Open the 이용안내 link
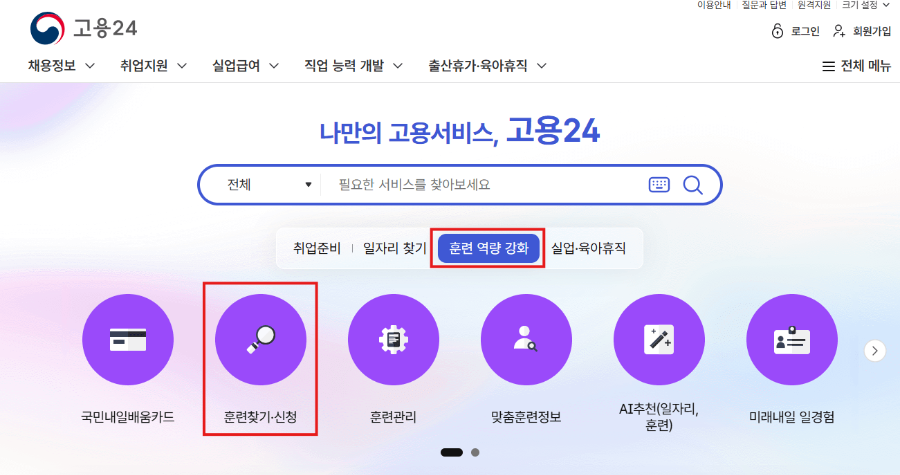900x475 pixels. click(714, 5)
